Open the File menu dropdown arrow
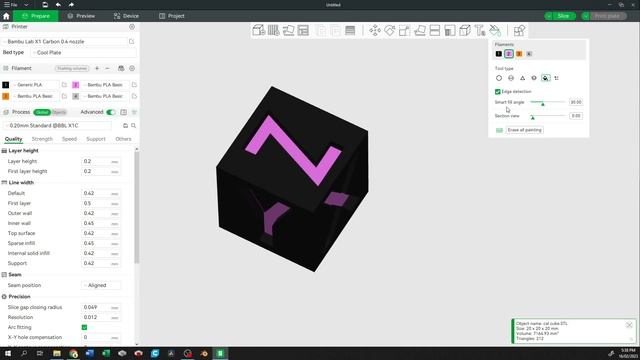Viewport: 640px width, 360px height. click(x=26, y=5)
